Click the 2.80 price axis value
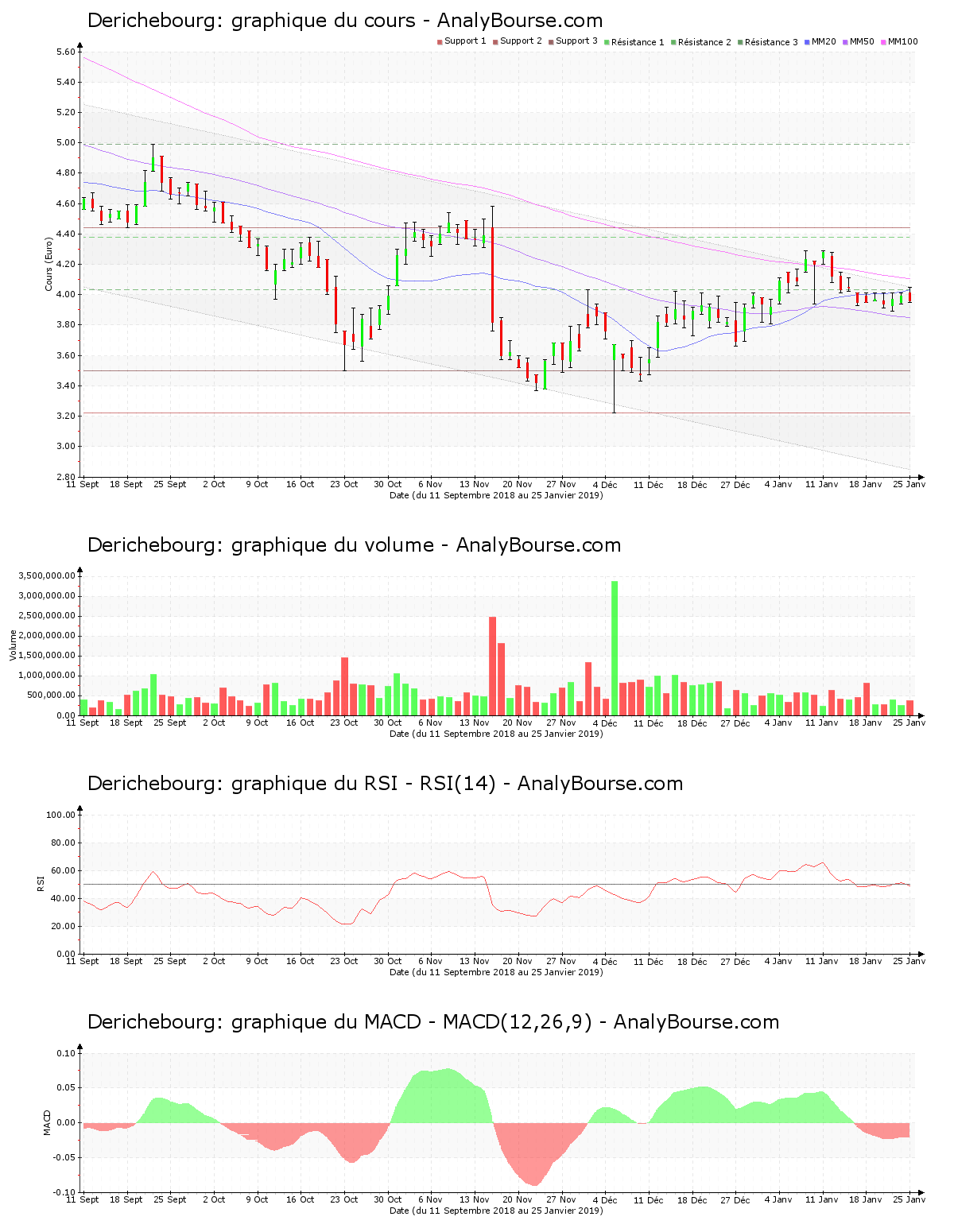 click(66, 477)
